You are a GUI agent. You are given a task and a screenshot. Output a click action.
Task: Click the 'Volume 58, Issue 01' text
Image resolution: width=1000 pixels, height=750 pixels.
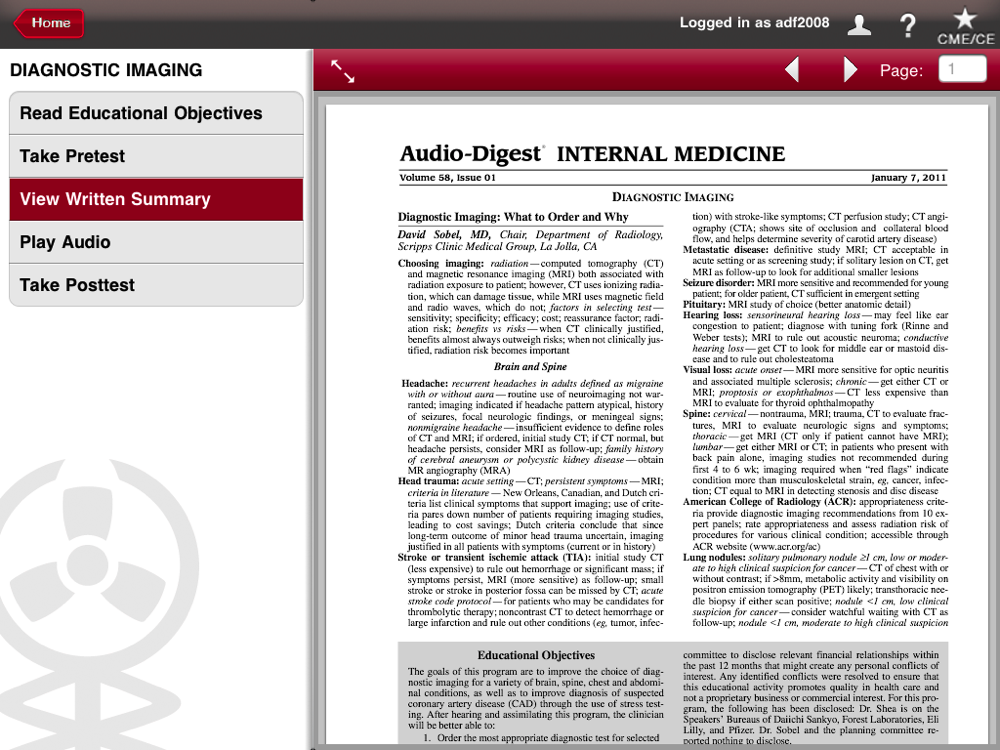pos(447,178)
